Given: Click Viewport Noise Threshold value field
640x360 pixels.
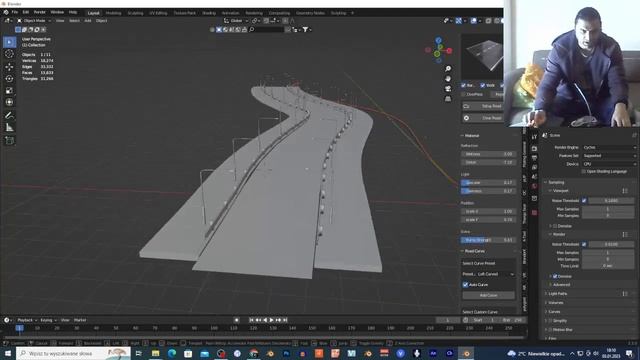Looking at the screenshot, I should pyautogui.click(x=611, y=200).
